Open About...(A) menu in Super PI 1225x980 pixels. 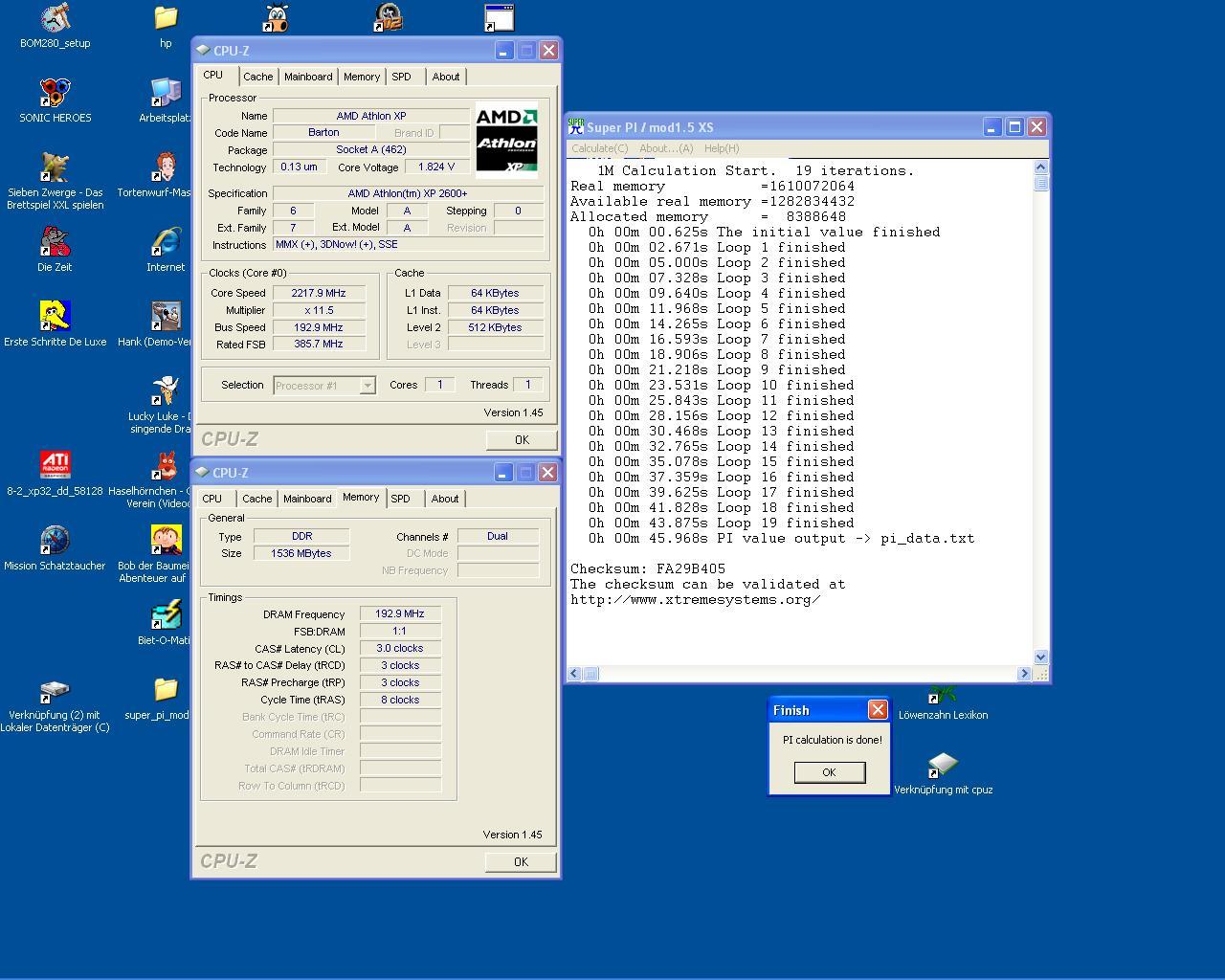[x=666, y=148]
